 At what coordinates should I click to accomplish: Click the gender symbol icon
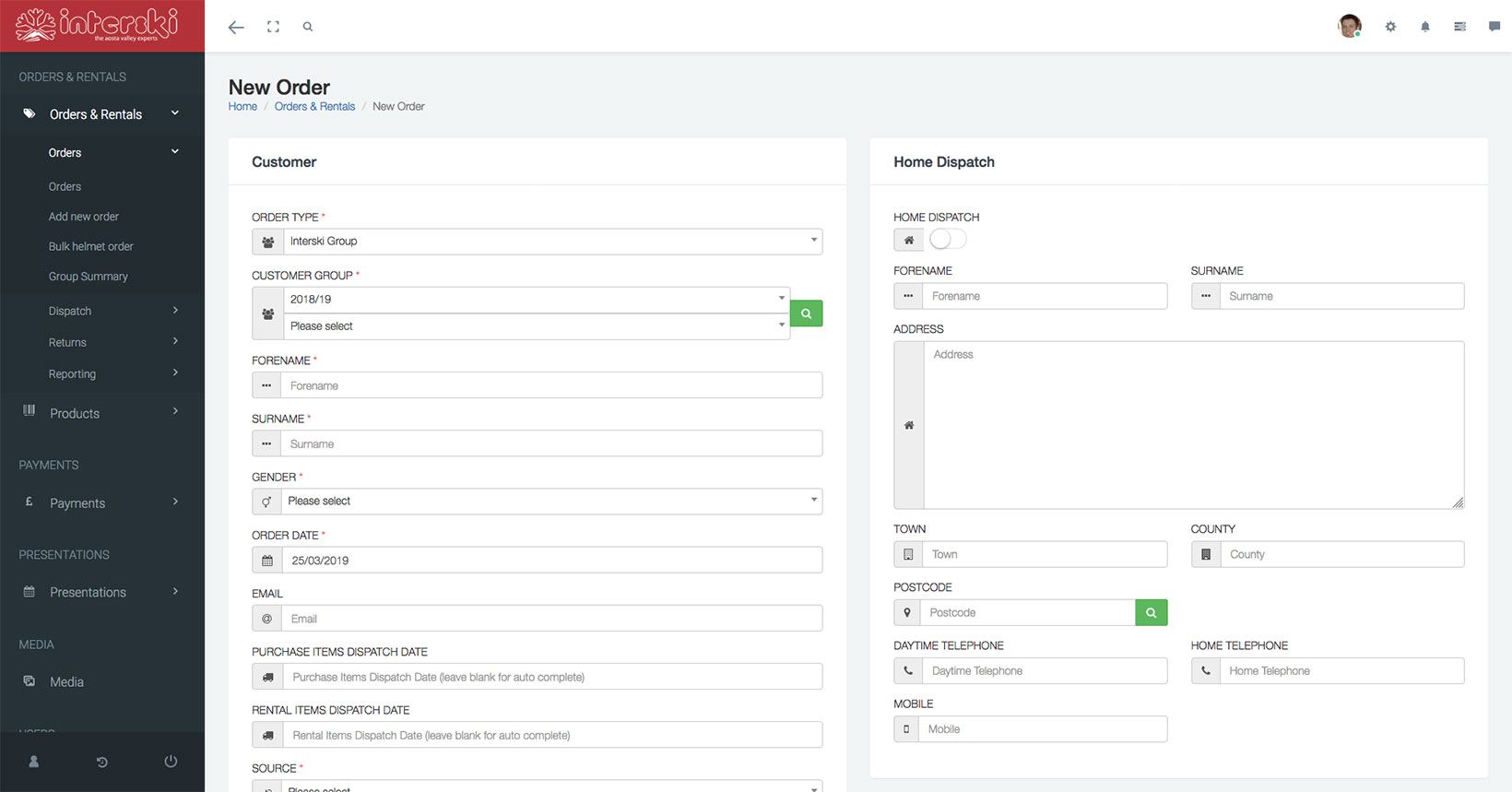pos(266,502)
